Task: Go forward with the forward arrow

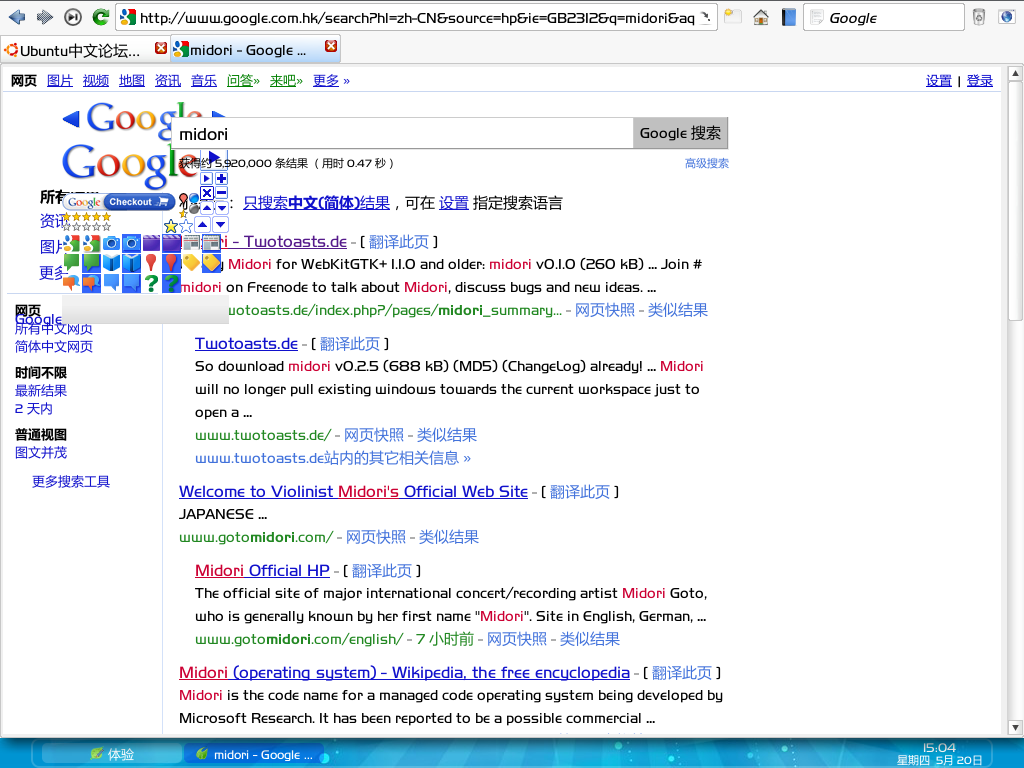Action: [x=44, y=17]
